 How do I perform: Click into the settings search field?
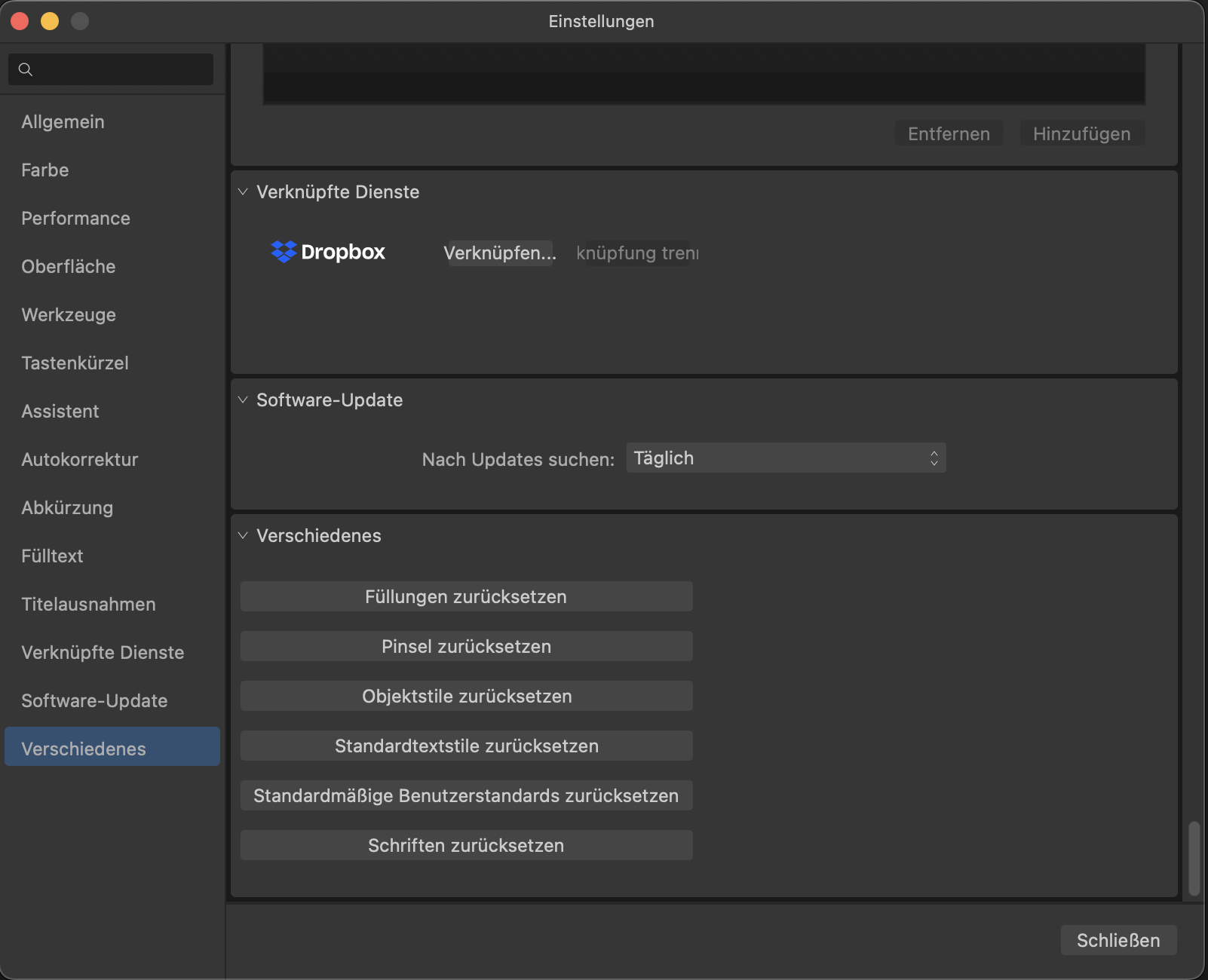(121, 69)
